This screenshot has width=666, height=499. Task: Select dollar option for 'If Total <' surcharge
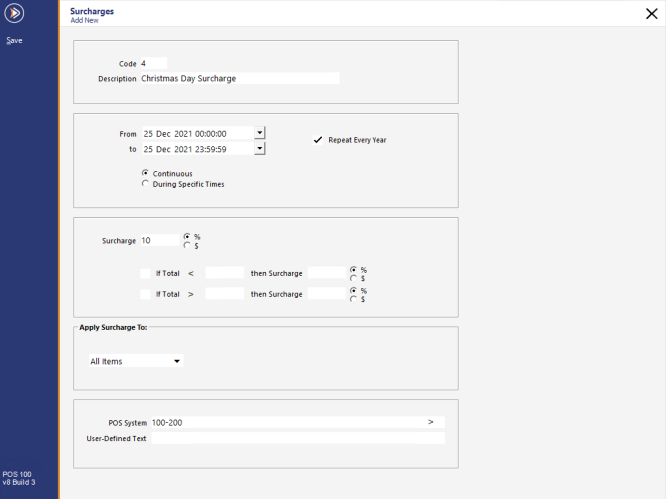pos(353,278)
